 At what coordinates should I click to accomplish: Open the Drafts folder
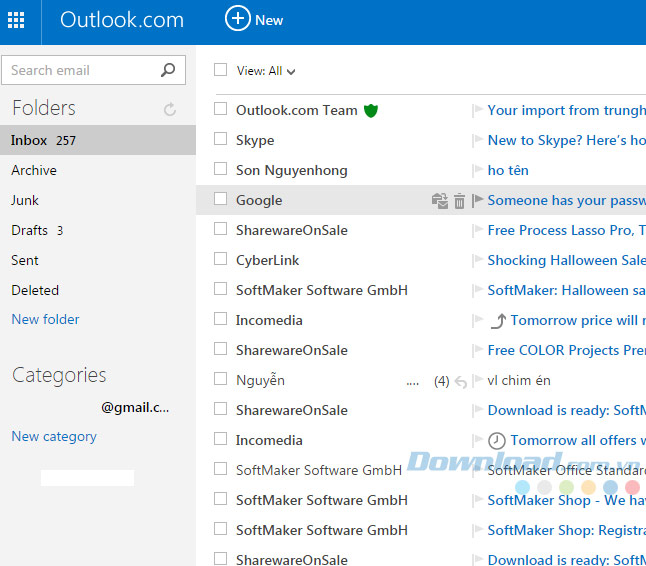(x=29, y=230)
